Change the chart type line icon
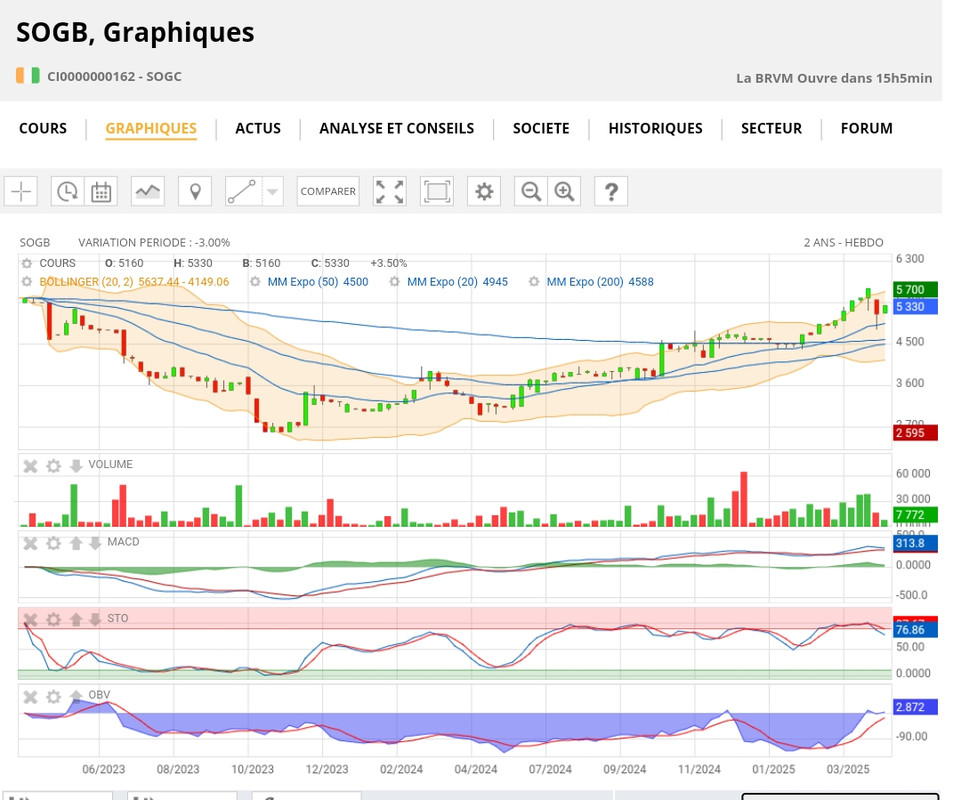Screen dimensions: 961x800 (148, 191)
